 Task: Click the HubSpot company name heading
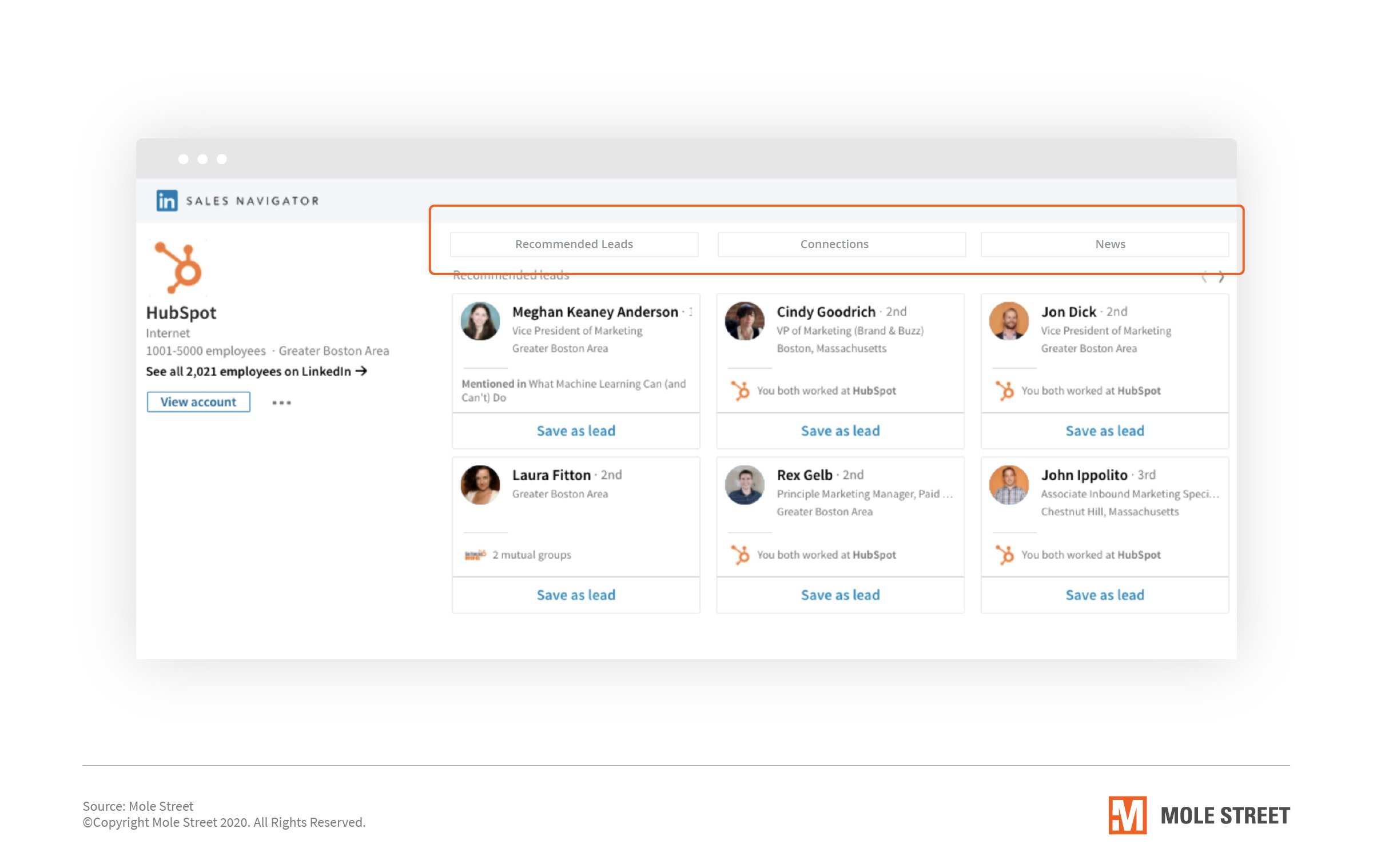pyautogui.click(x=181, y=313)
